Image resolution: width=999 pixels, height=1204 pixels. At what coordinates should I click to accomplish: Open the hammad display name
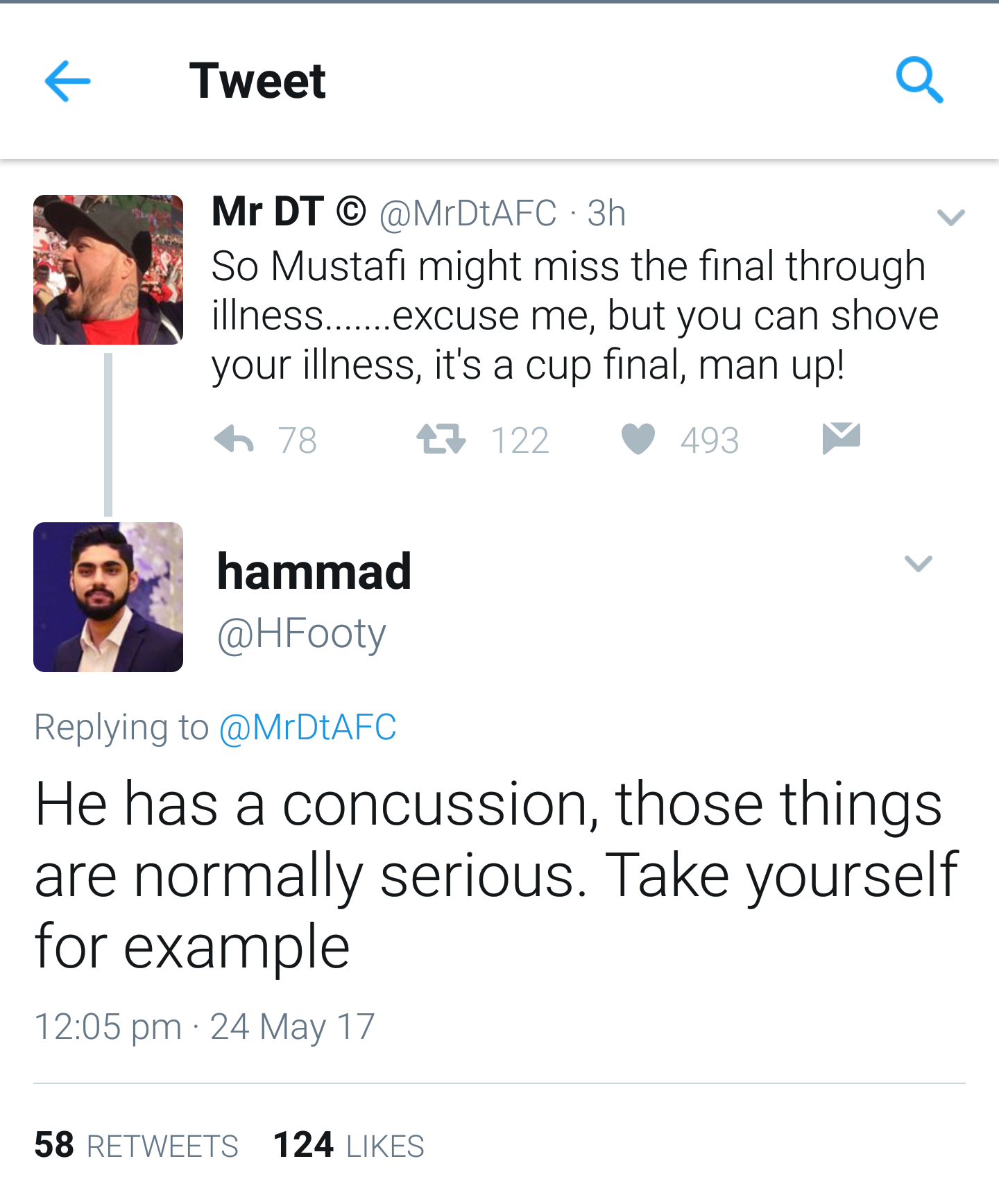[314, 571]
